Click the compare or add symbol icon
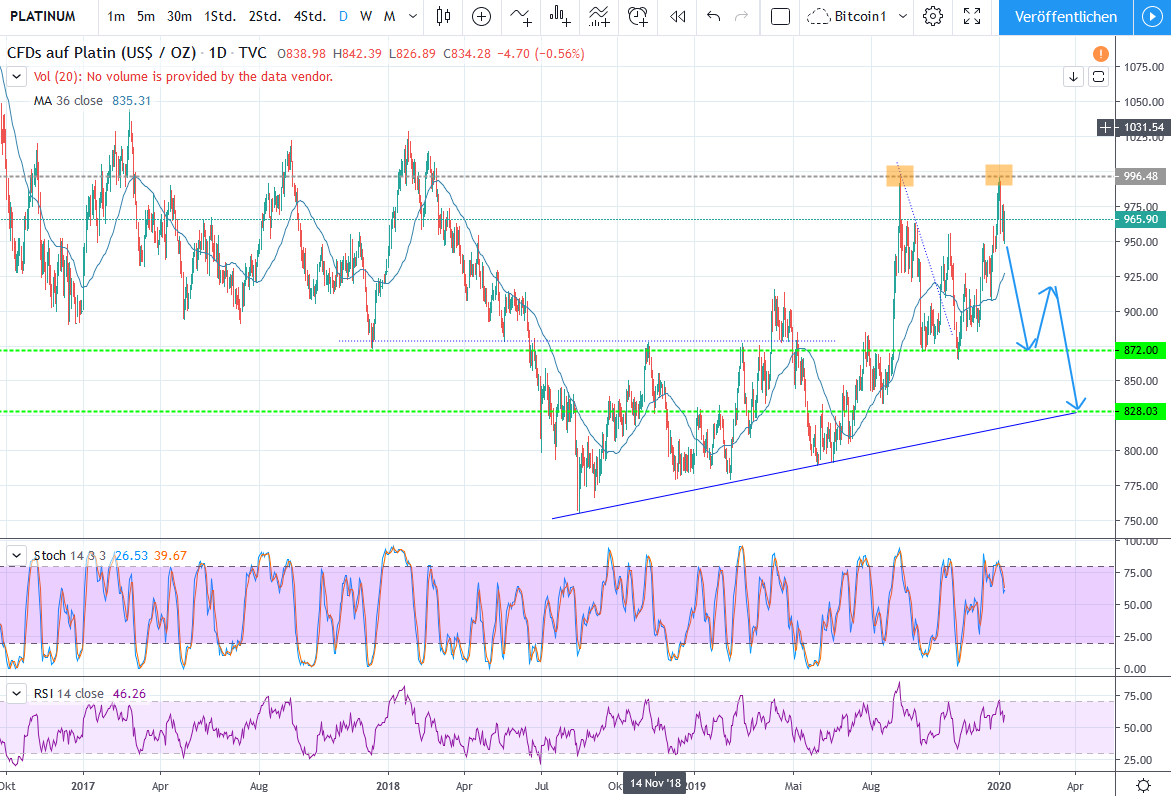The width and height of the screenshot is (1171, 796). (482, 16)
